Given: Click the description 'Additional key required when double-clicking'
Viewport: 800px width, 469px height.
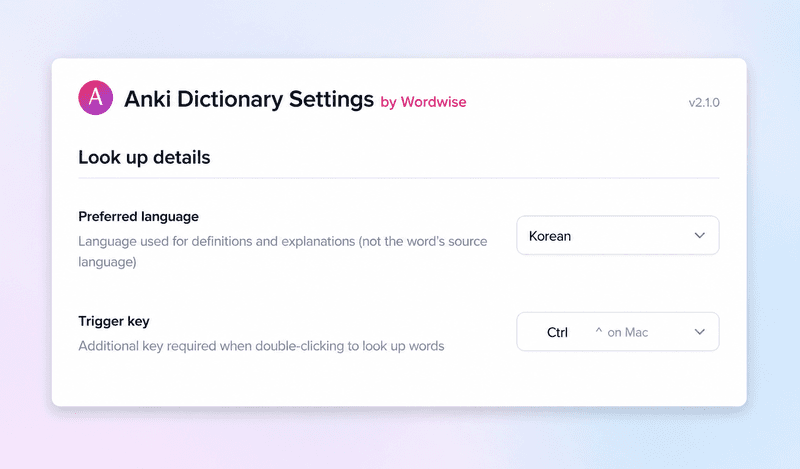Looking at the screenshot, I should tap(261, 346).
